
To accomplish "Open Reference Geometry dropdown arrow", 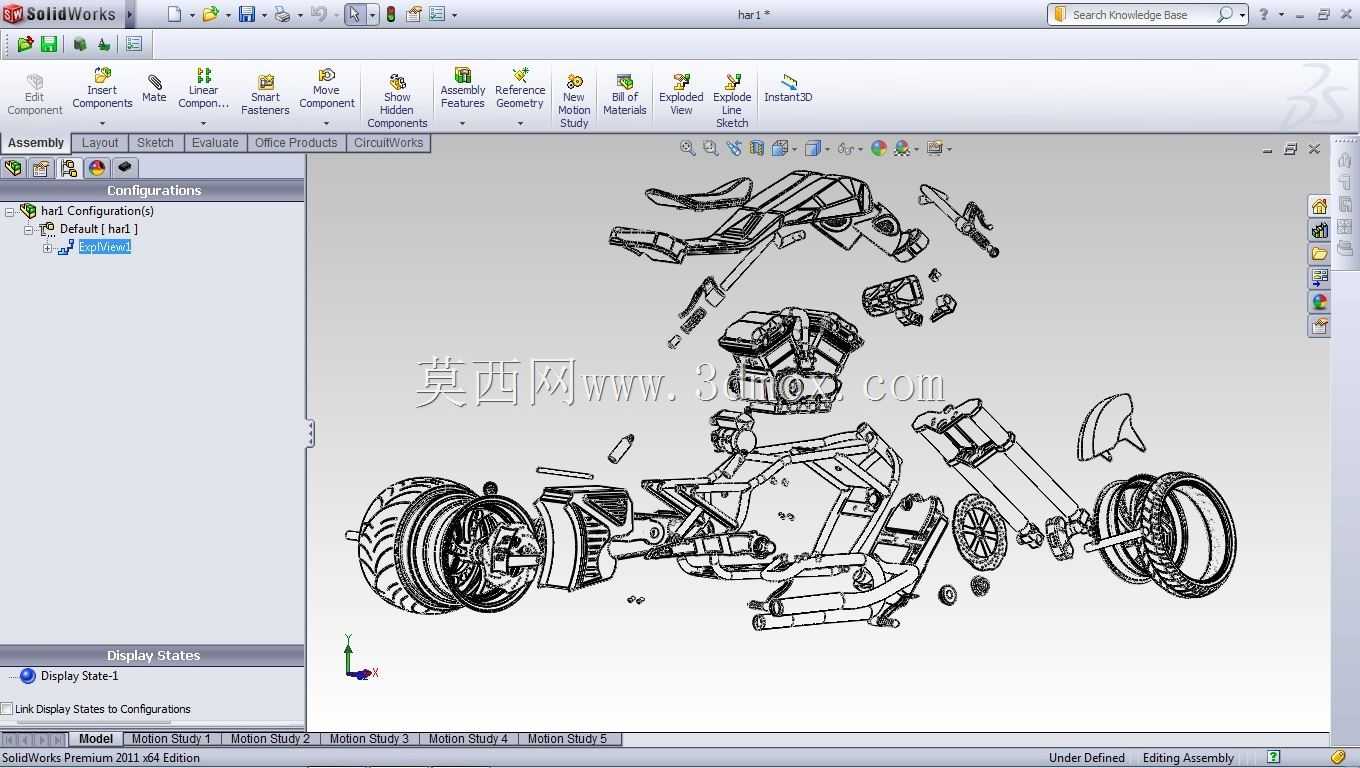I will (x=520, y=124).
